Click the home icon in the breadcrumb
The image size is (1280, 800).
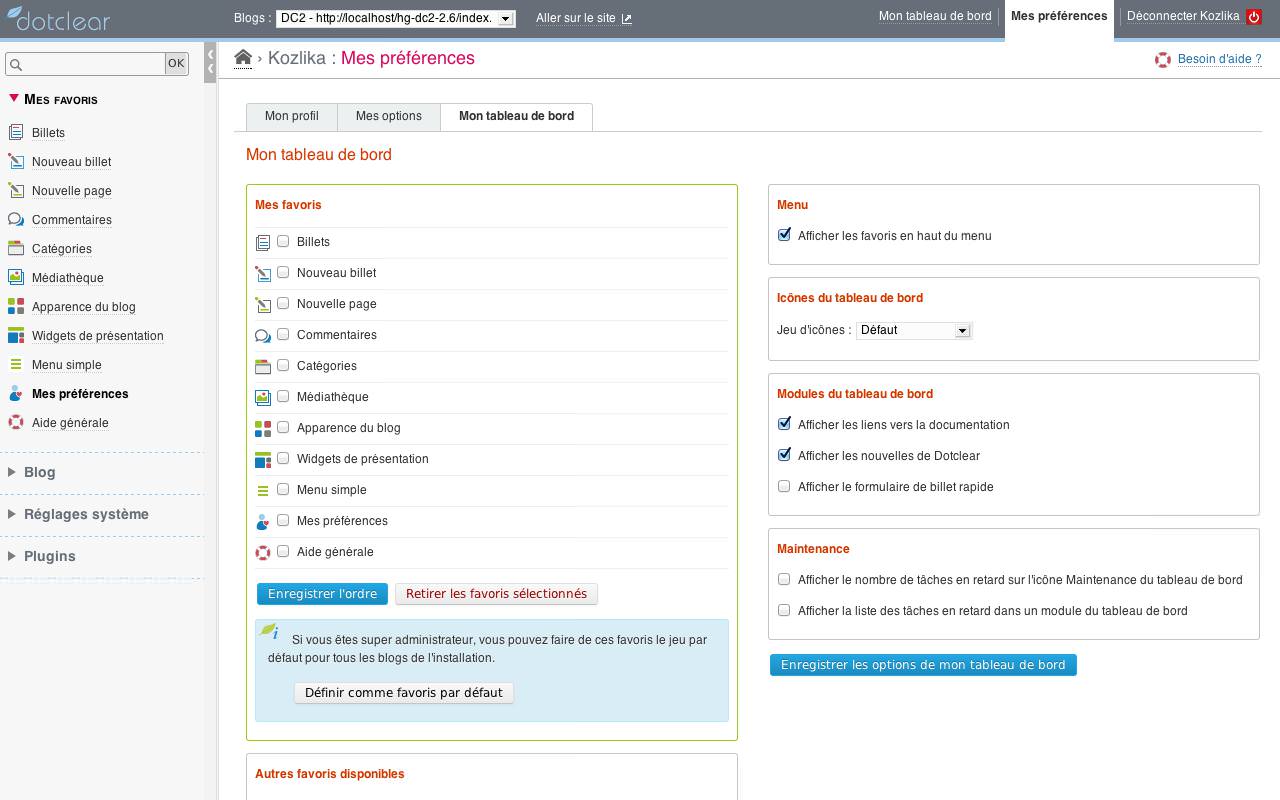[x=243, y=58]
